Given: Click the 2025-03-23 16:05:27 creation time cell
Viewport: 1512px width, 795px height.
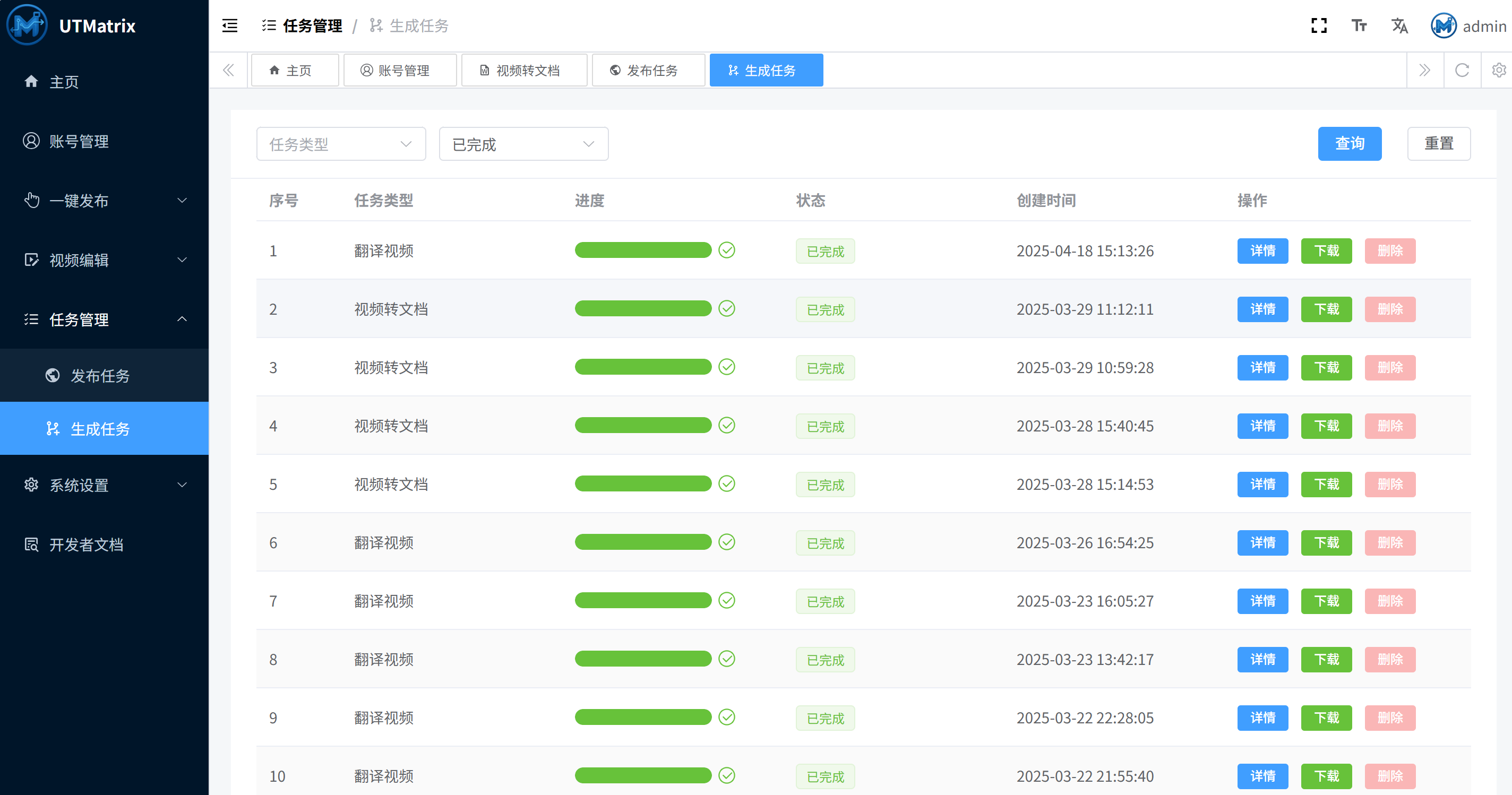Looking at the screenshot, I should (x=1085, y=601).
